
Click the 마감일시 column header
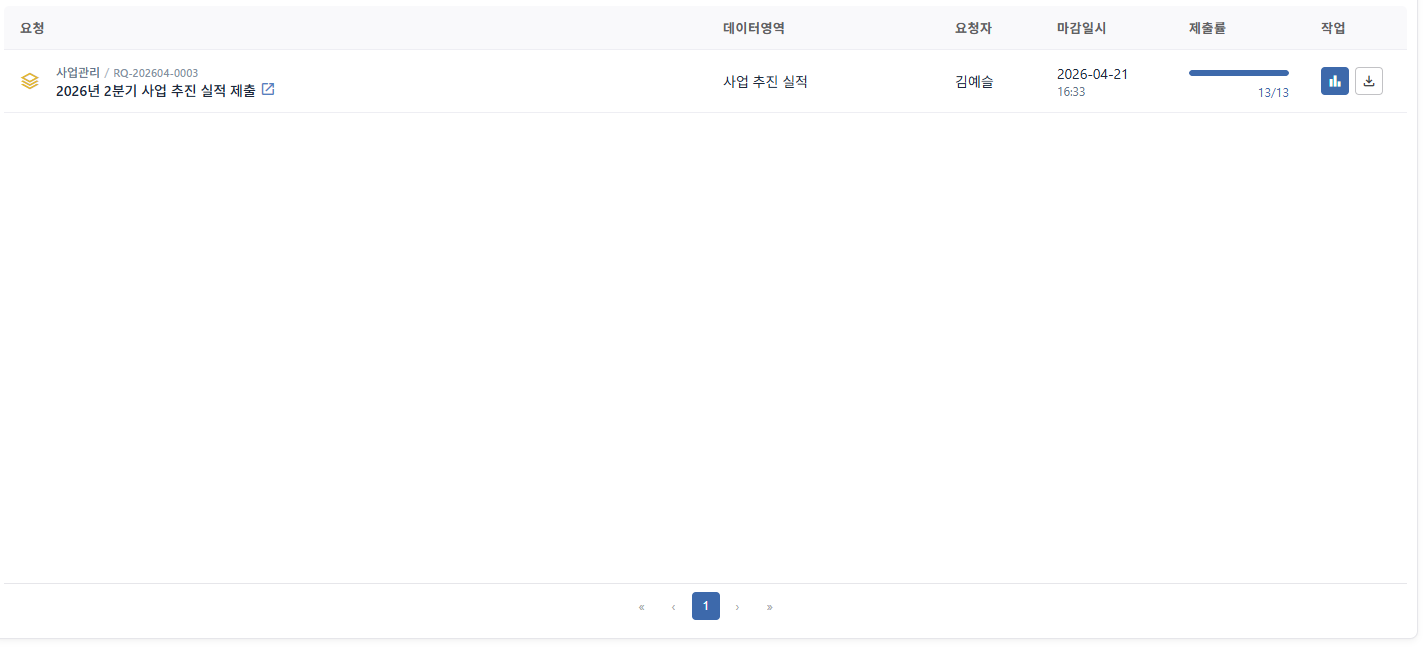coord(1082,28)
